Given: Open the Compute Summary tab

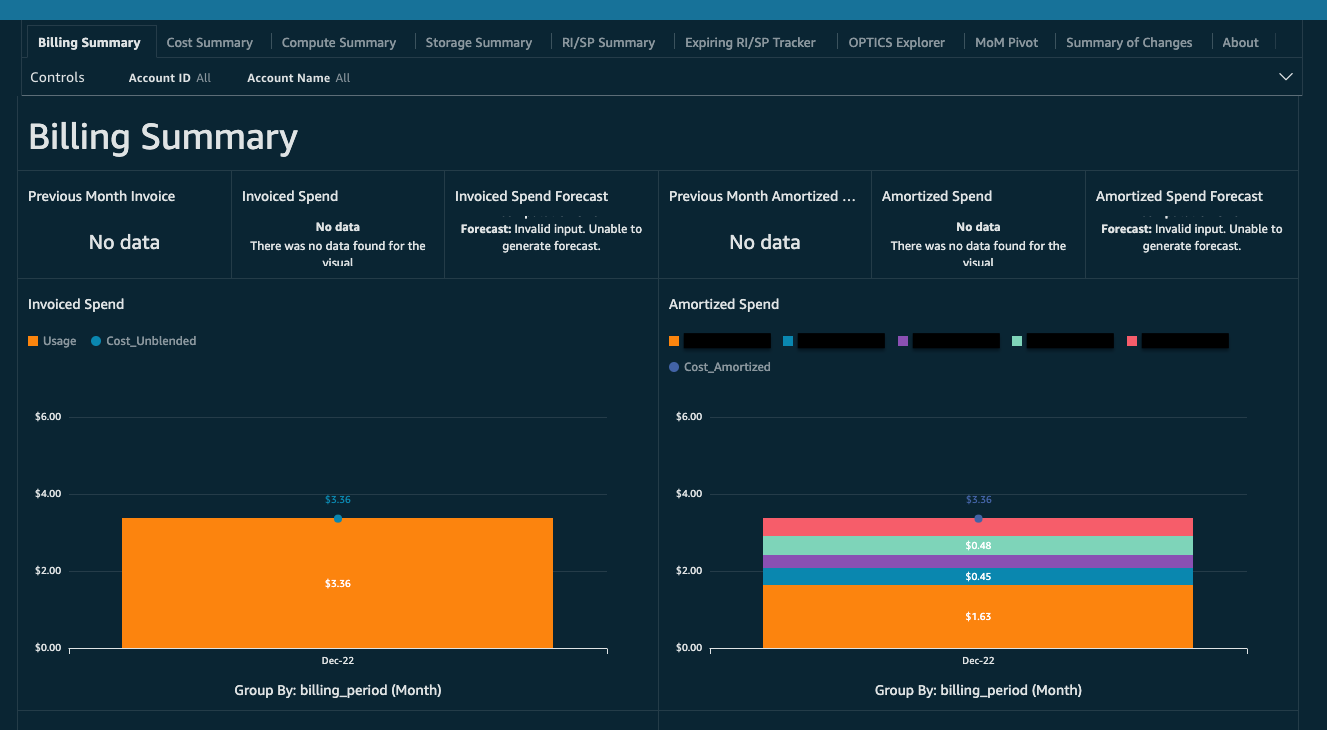Looking at the screenshot, I should (339, 42).
